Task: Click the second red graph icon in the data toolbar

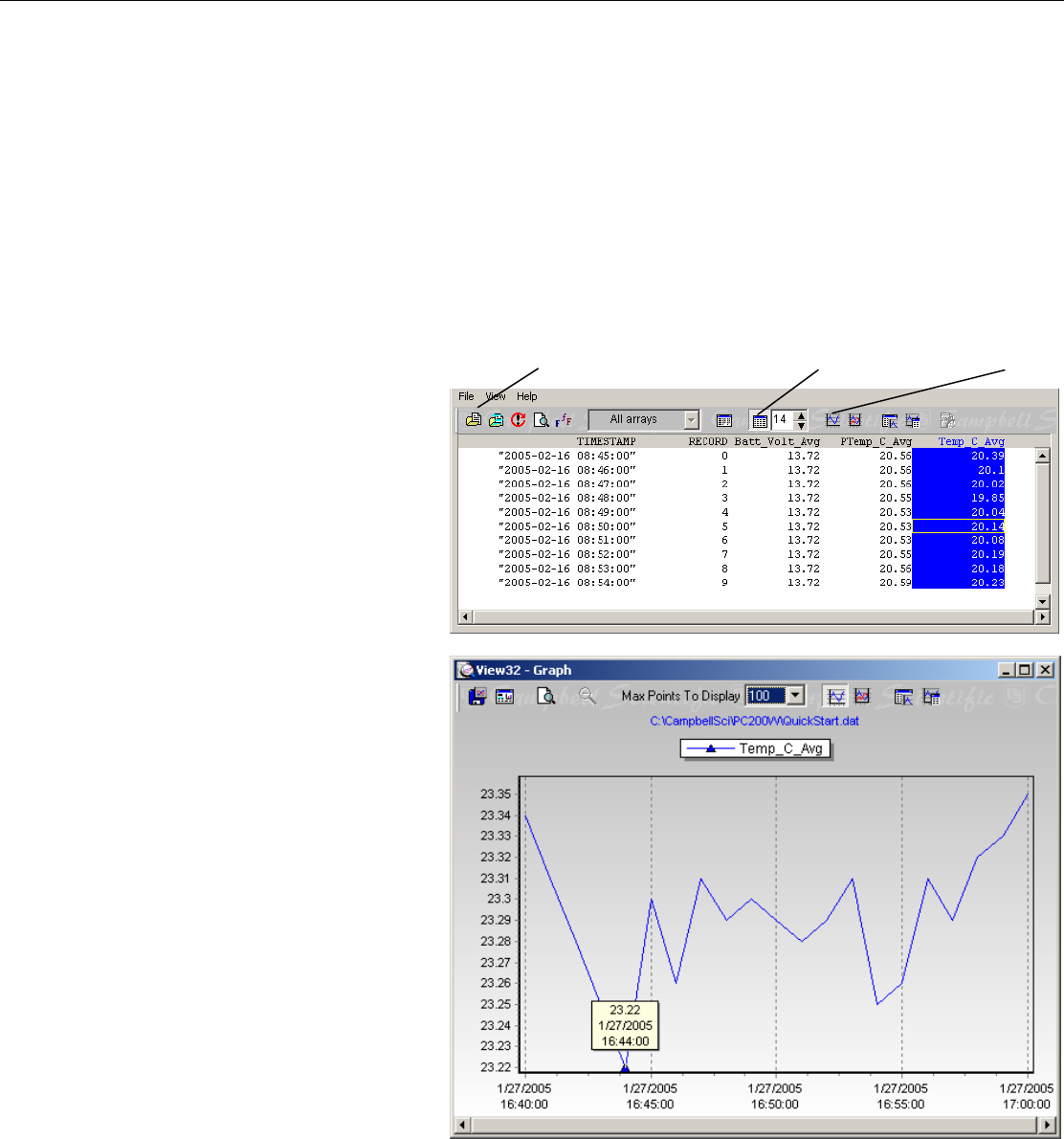Action: click(854, 420)
